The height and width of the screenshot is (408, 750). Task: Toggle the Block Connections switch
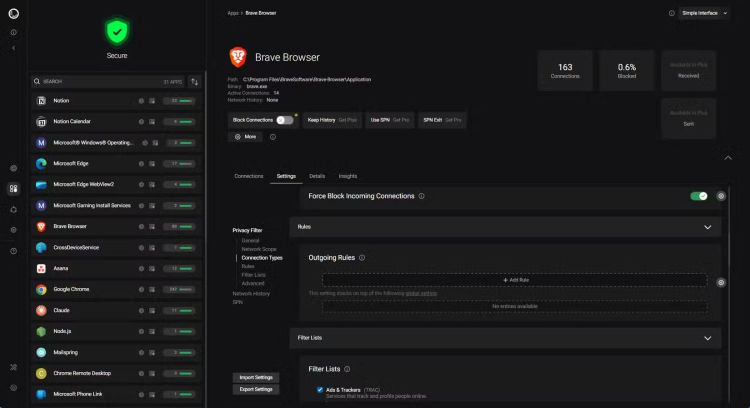pyautogui.click(x=285, y=120)
